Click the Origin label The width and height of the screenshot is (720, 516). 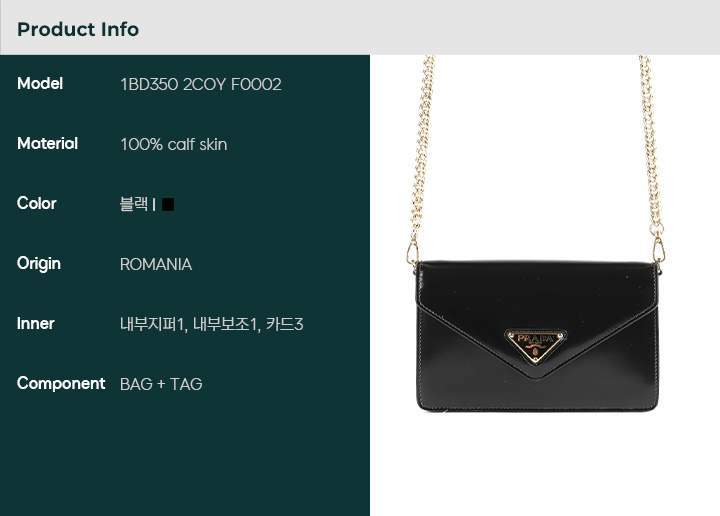pos(39,264)
